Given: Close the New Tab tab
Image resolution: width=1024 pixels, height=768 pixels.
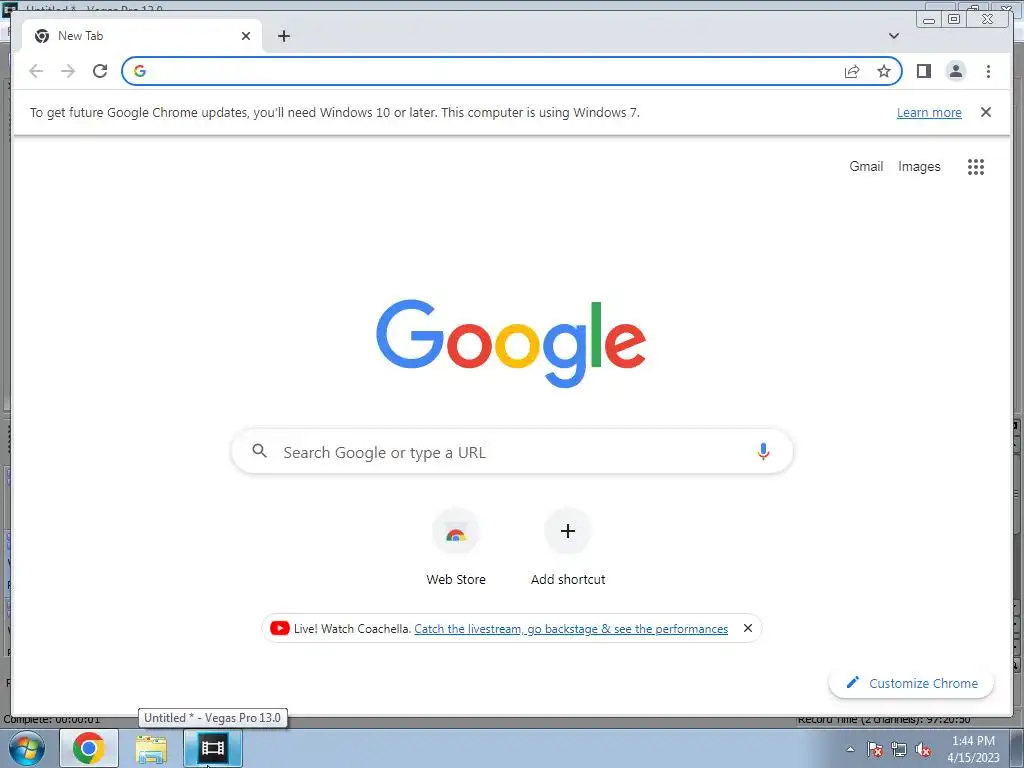Looking at the screenshot, I should pos(246,36).
